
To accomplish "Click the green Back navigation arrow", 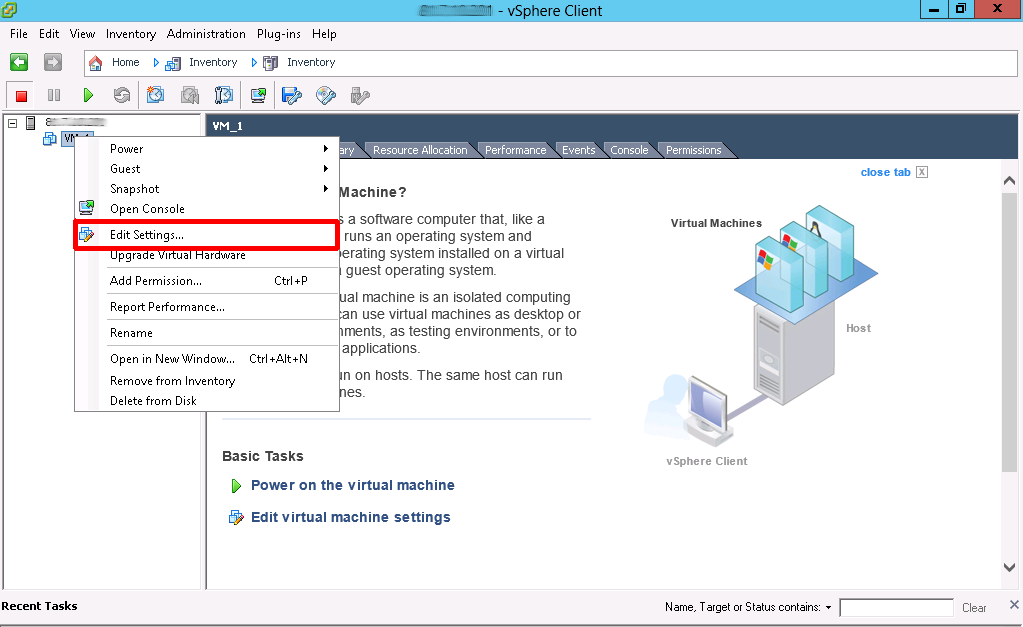I will pos(19,62).
